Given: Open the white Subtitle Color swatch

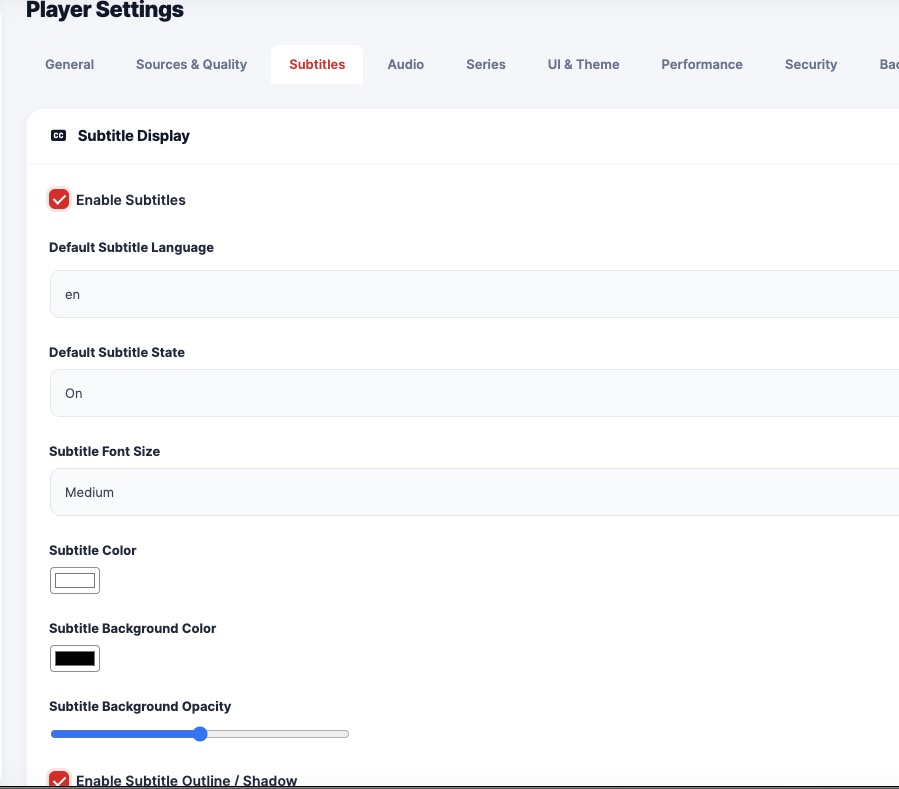Looking at the screenshot, I should click(75, 580).
